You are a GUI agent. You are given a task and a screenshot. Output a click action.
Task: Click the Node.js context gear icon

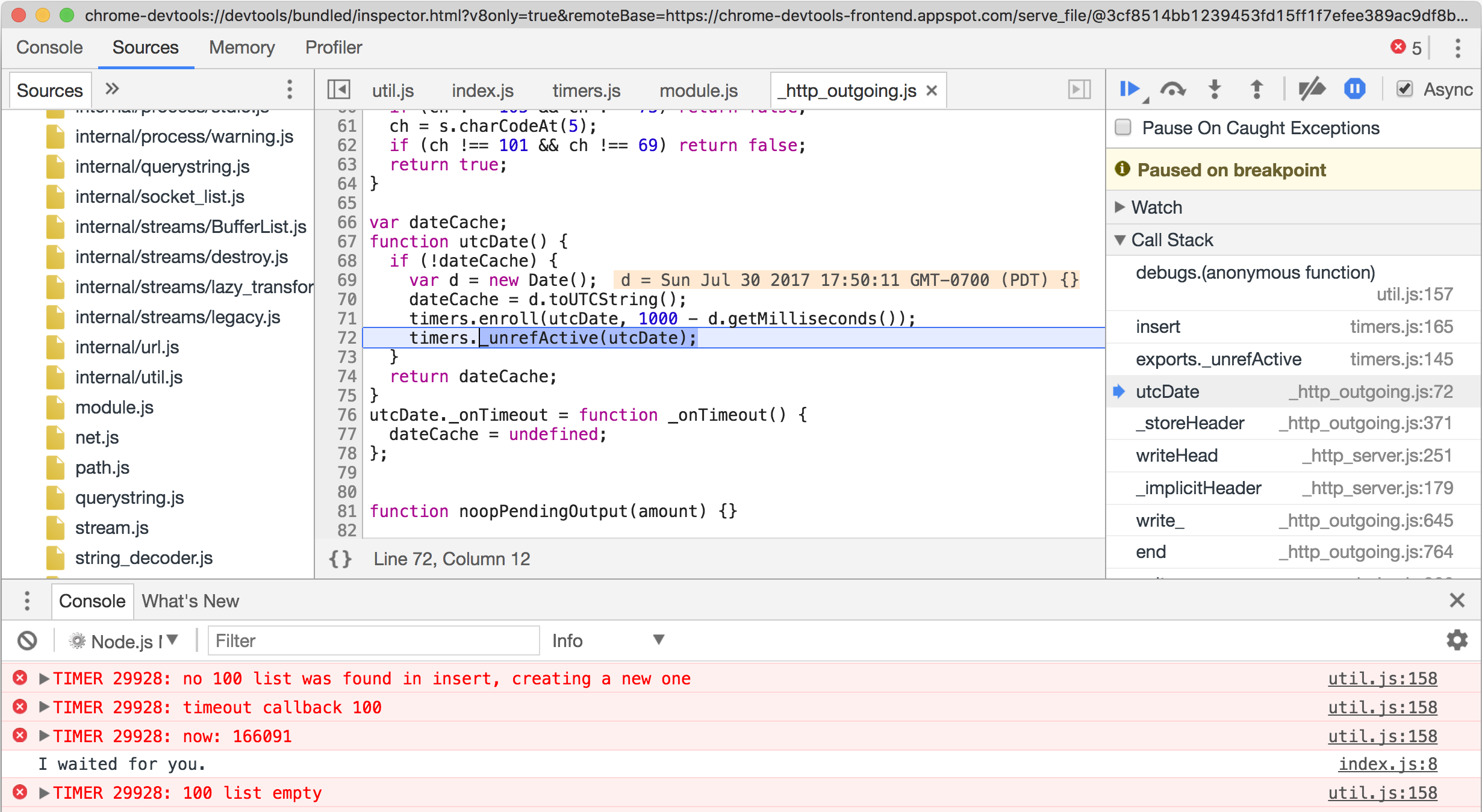[x=77, y=640]
